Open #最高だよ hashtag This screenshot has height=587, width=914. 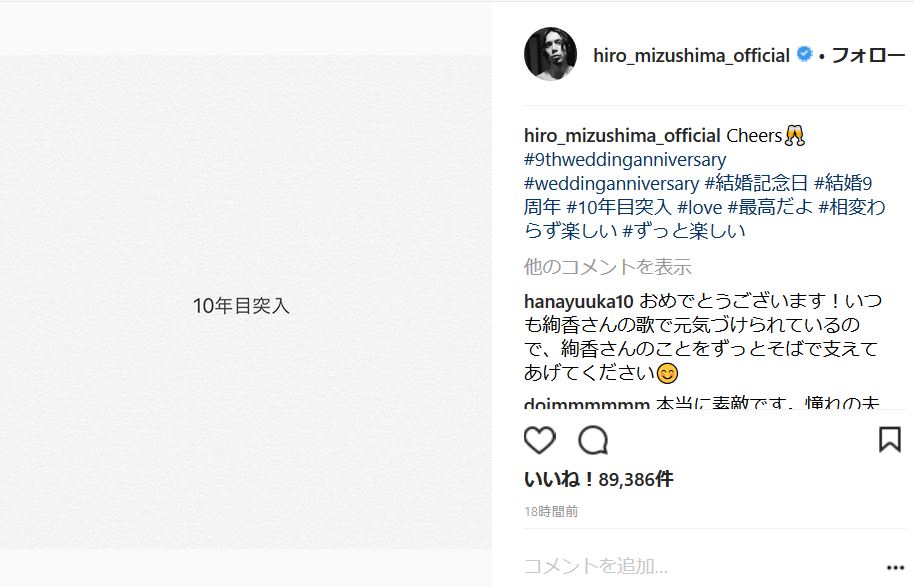(x=771, y=207)
